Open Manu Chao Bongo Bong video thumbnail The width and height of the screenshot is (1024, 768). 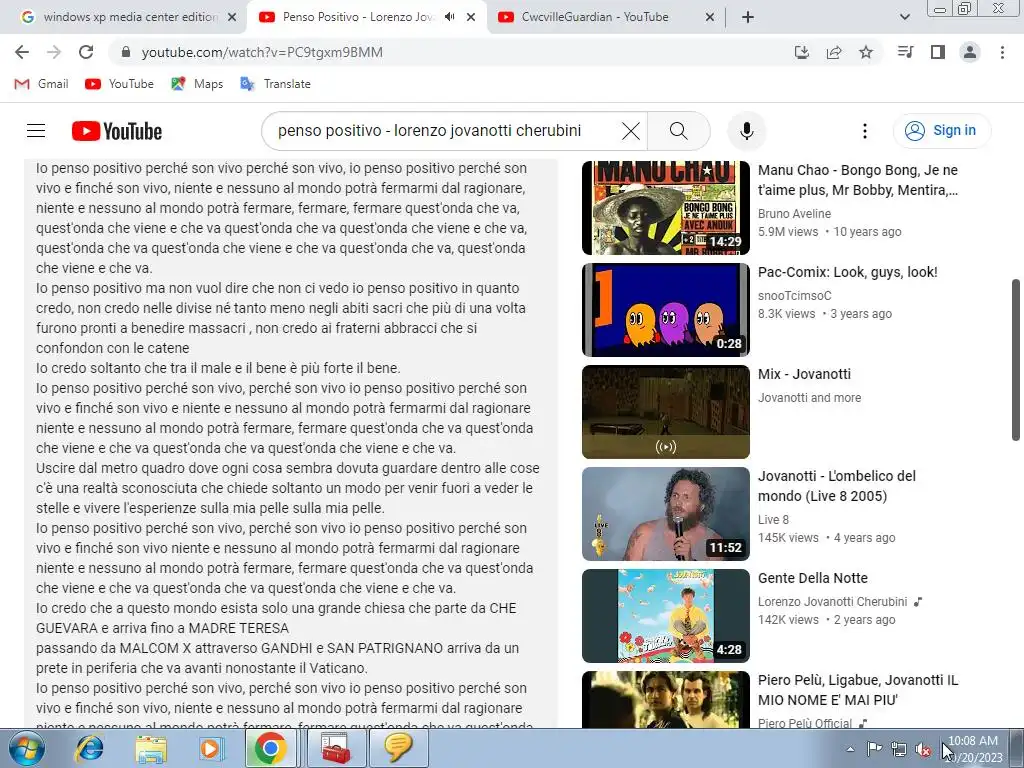(665, 208)
